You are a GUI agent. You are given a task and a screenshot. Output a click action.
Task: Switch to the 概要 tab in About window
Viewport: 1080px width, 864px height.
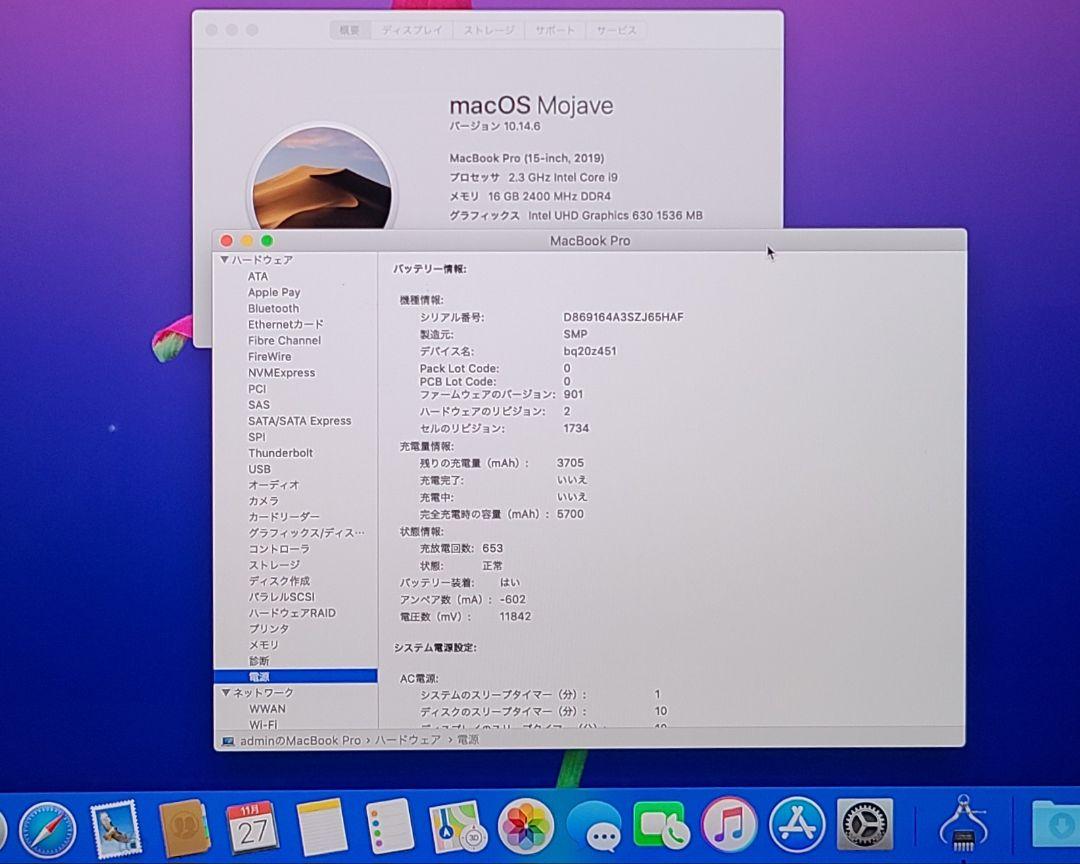click(349, 30)
